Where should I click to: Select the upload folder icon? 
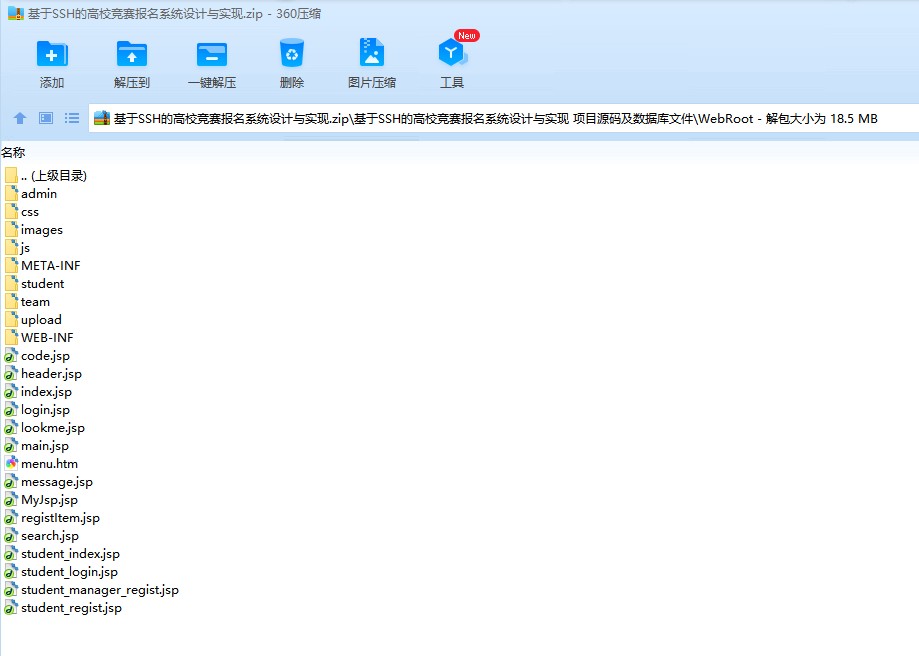click(11, 319)
